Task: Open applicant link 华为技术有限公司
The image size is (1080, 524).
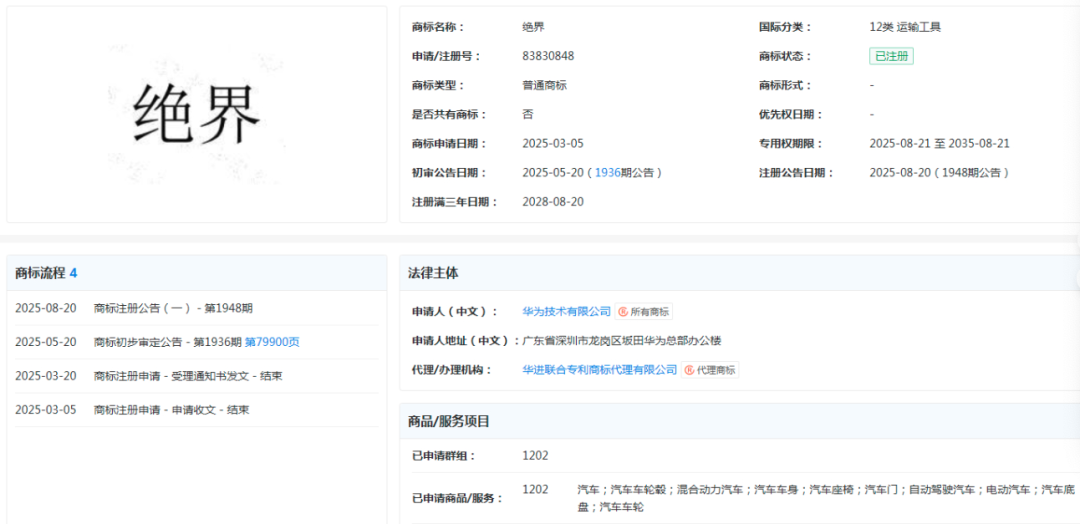Action: tap(566, 312)
